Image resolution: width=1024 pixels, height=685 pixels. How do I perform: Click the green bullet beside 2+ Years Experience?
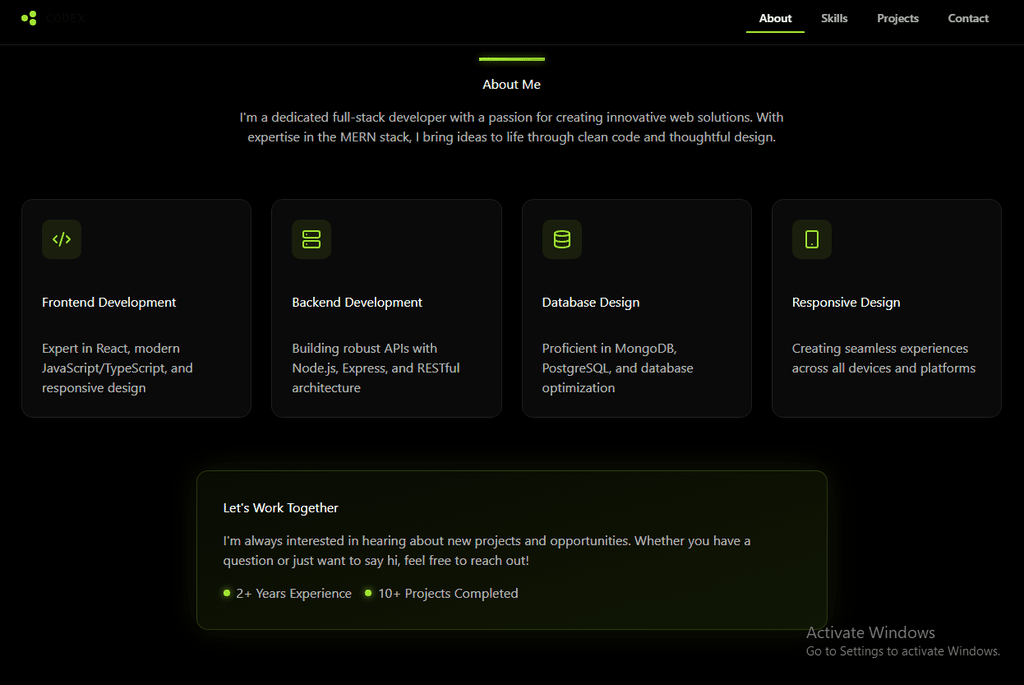pyautogui.click(x=227, y=593)
